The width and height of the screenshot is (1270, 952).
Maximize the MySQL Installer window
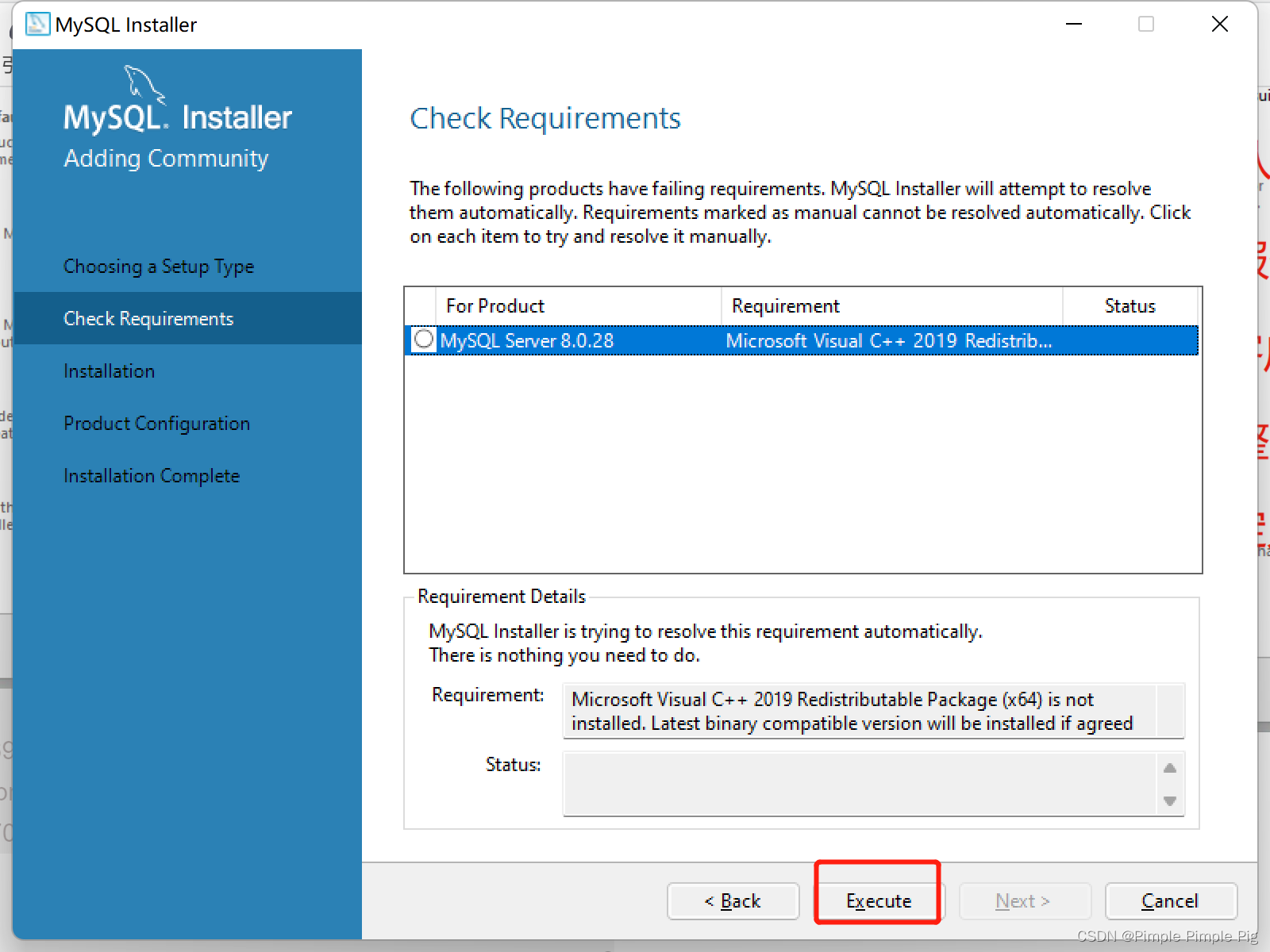coord(1146,25)
